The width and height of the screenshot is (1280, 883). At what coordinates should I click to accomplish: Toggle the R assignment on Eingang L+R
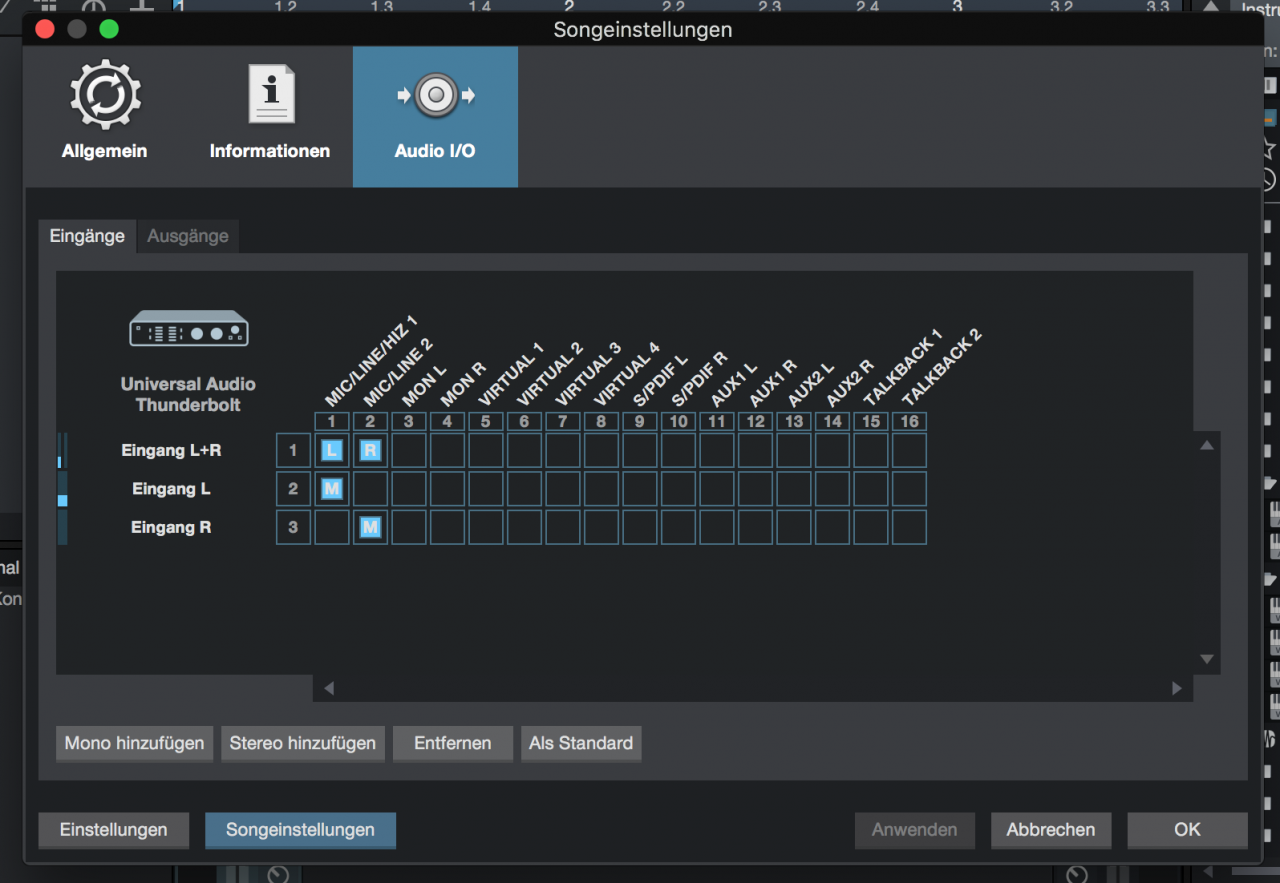370,450
